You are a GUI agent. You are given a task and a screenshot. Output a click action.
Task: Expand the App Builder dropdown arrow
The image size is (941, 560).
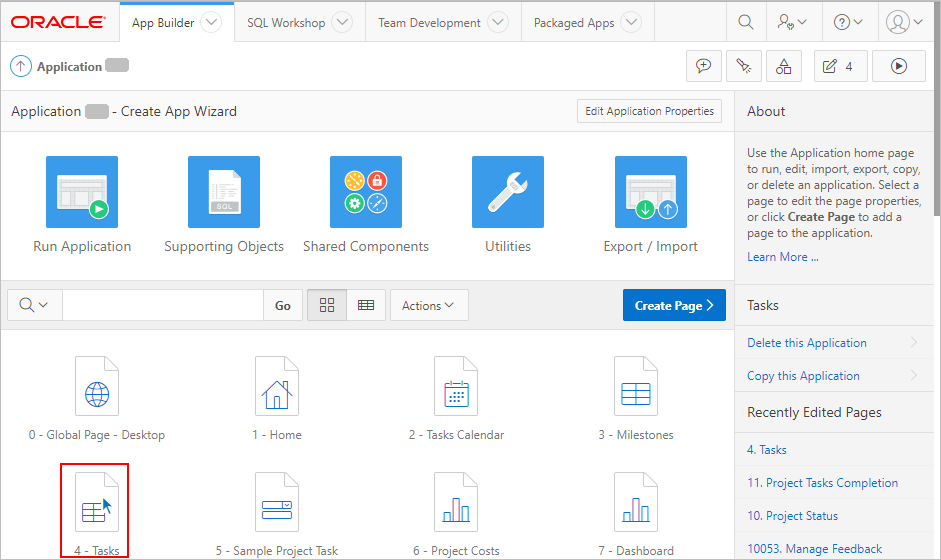pos(211,22)
